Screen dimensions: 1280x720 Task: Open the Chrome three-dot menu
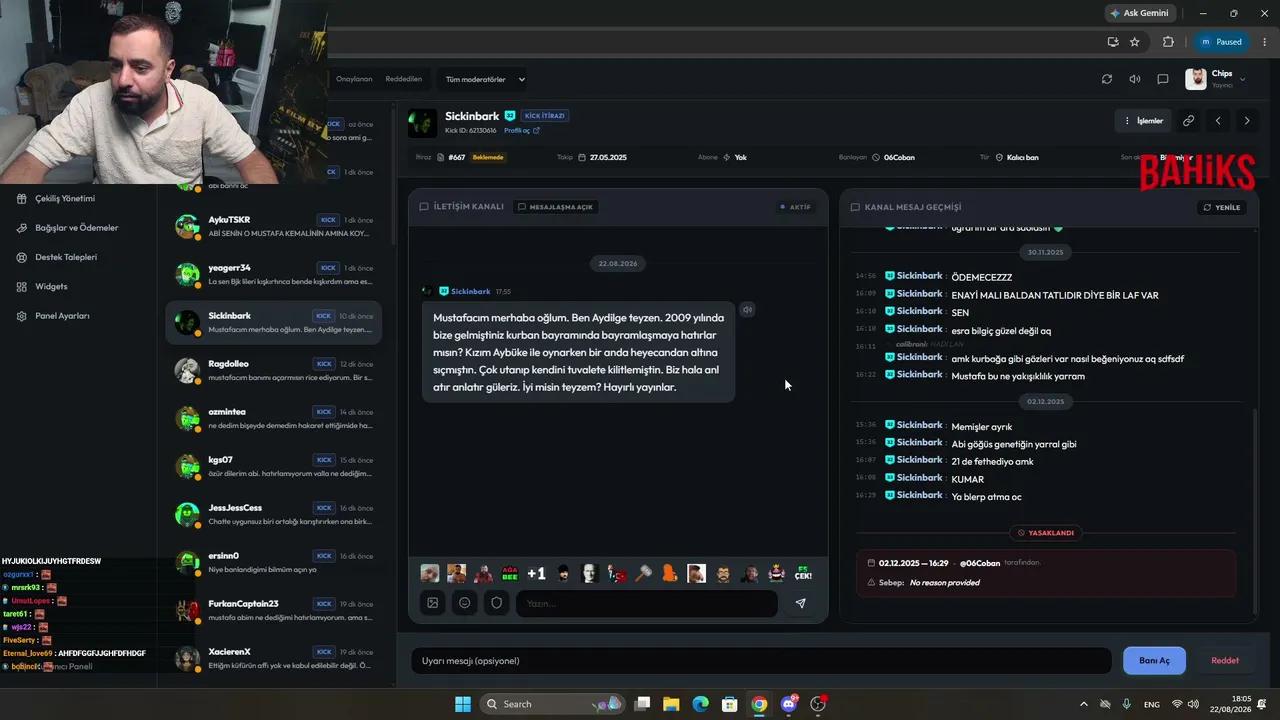tap(1263, 42)
